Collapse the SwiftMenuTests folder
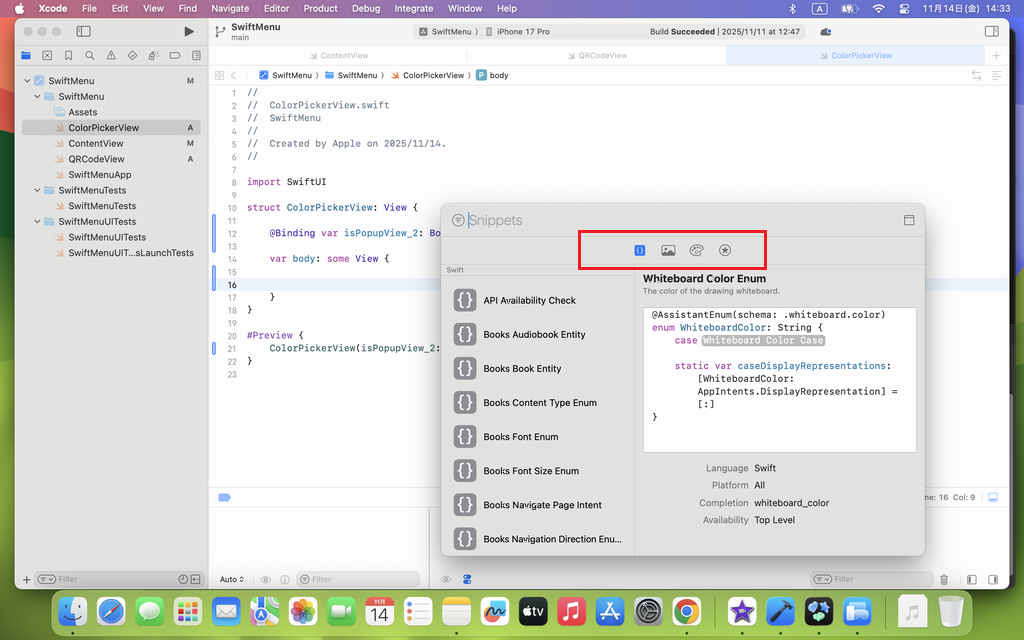 coord(38,190)
